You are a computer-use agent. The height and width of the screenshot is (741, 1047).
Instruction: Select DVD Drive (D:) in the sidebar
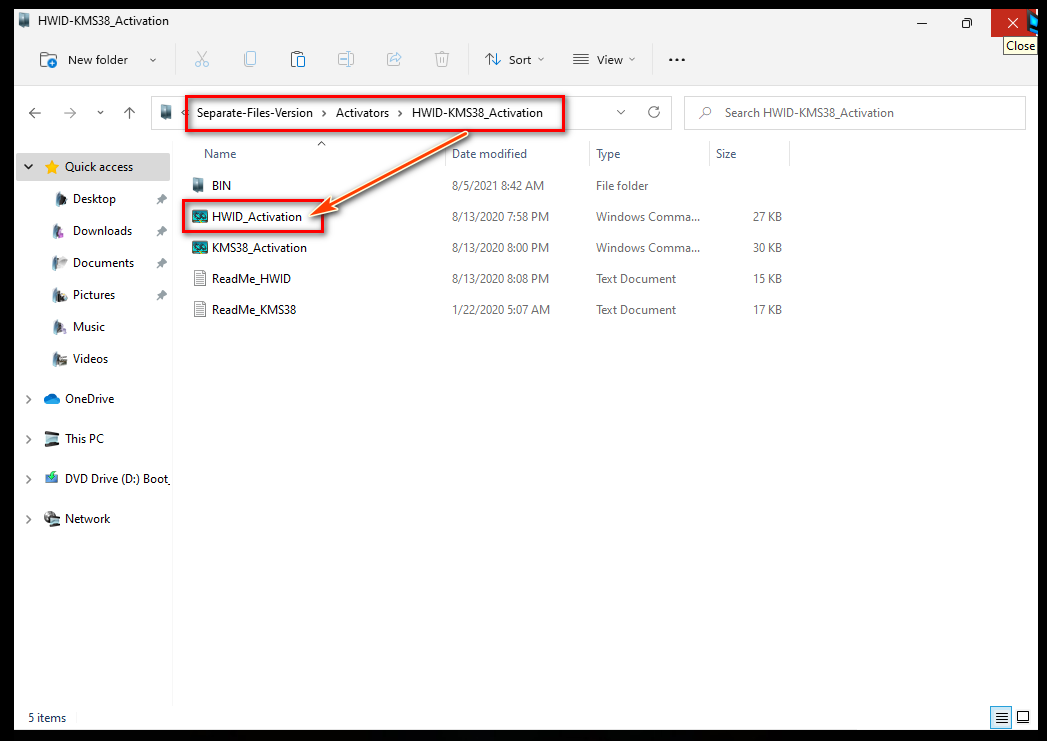coord(117,479)
